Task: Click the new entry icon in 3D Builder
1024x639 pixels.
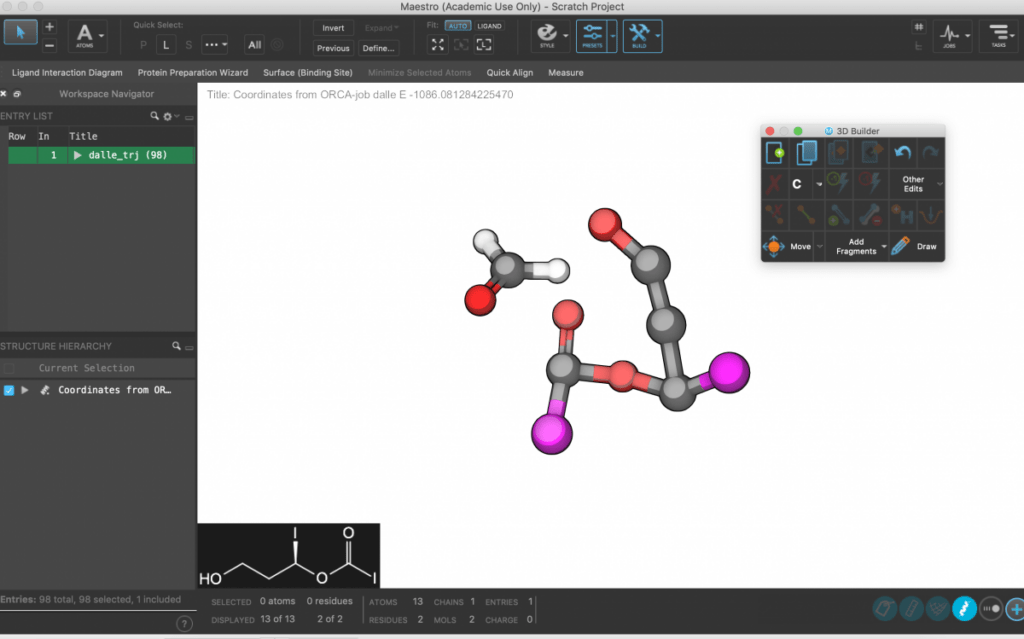Action: coord(775,153)
